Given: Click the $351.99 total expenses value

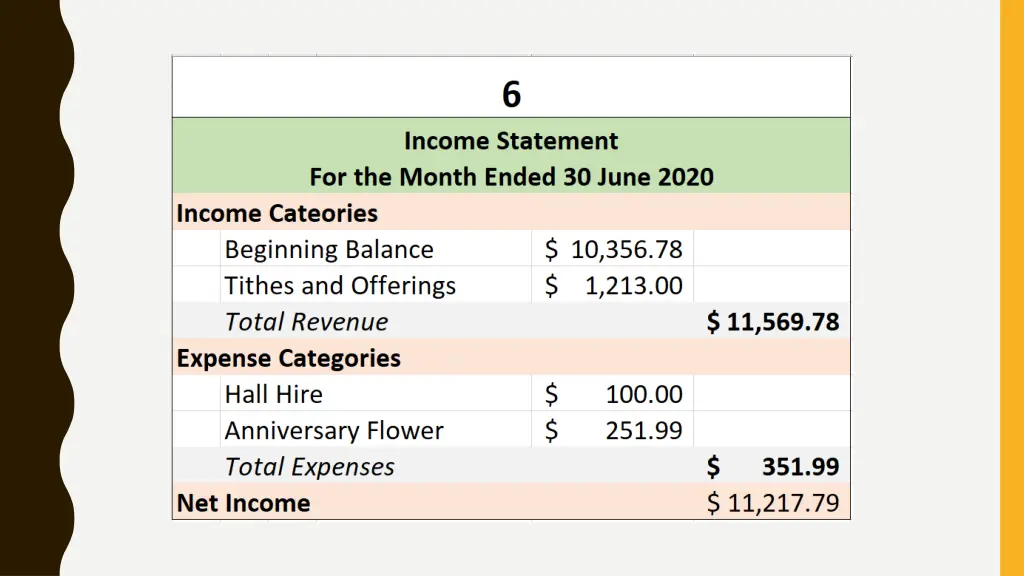Looking at the screenshot, I should [x=773, y=467].
